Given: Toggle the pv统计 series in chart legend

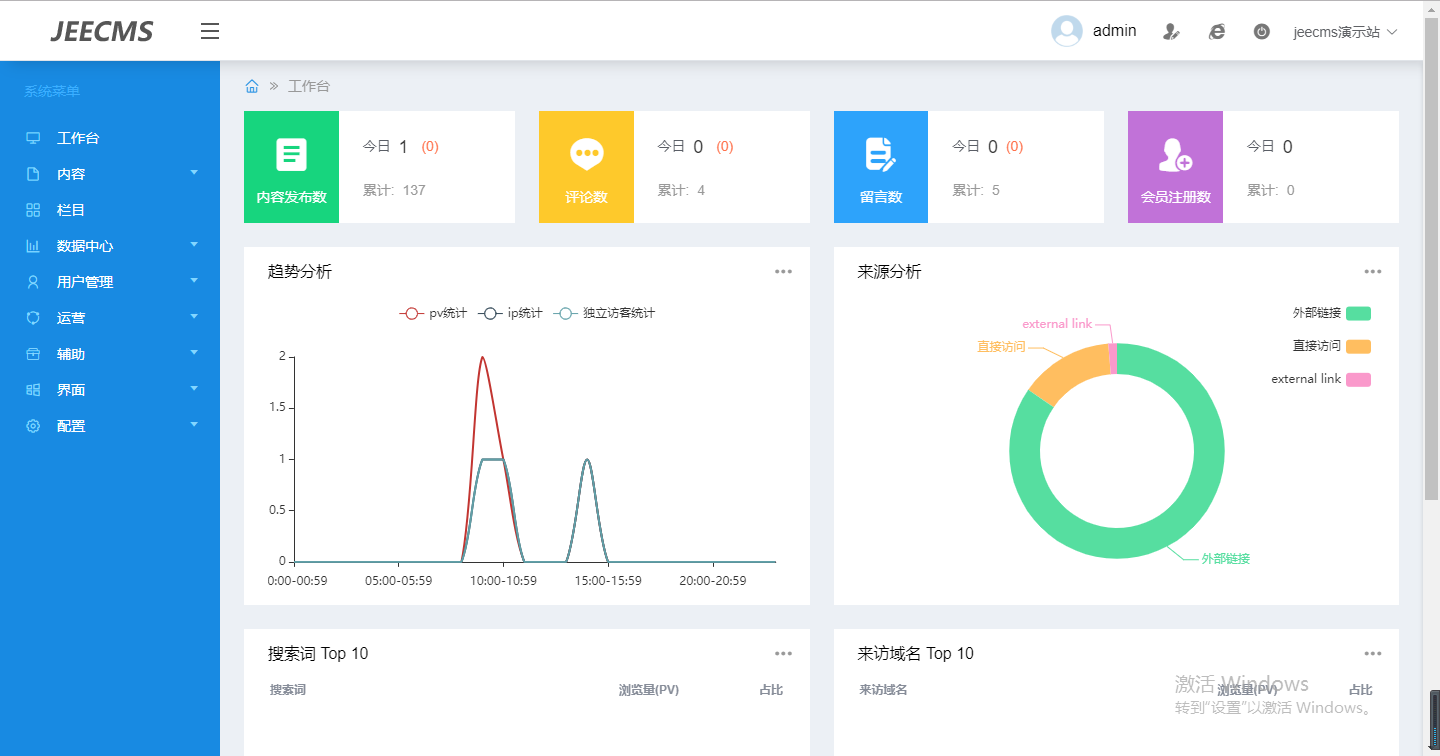Looking at the screenshot, I should pos(433,313).
